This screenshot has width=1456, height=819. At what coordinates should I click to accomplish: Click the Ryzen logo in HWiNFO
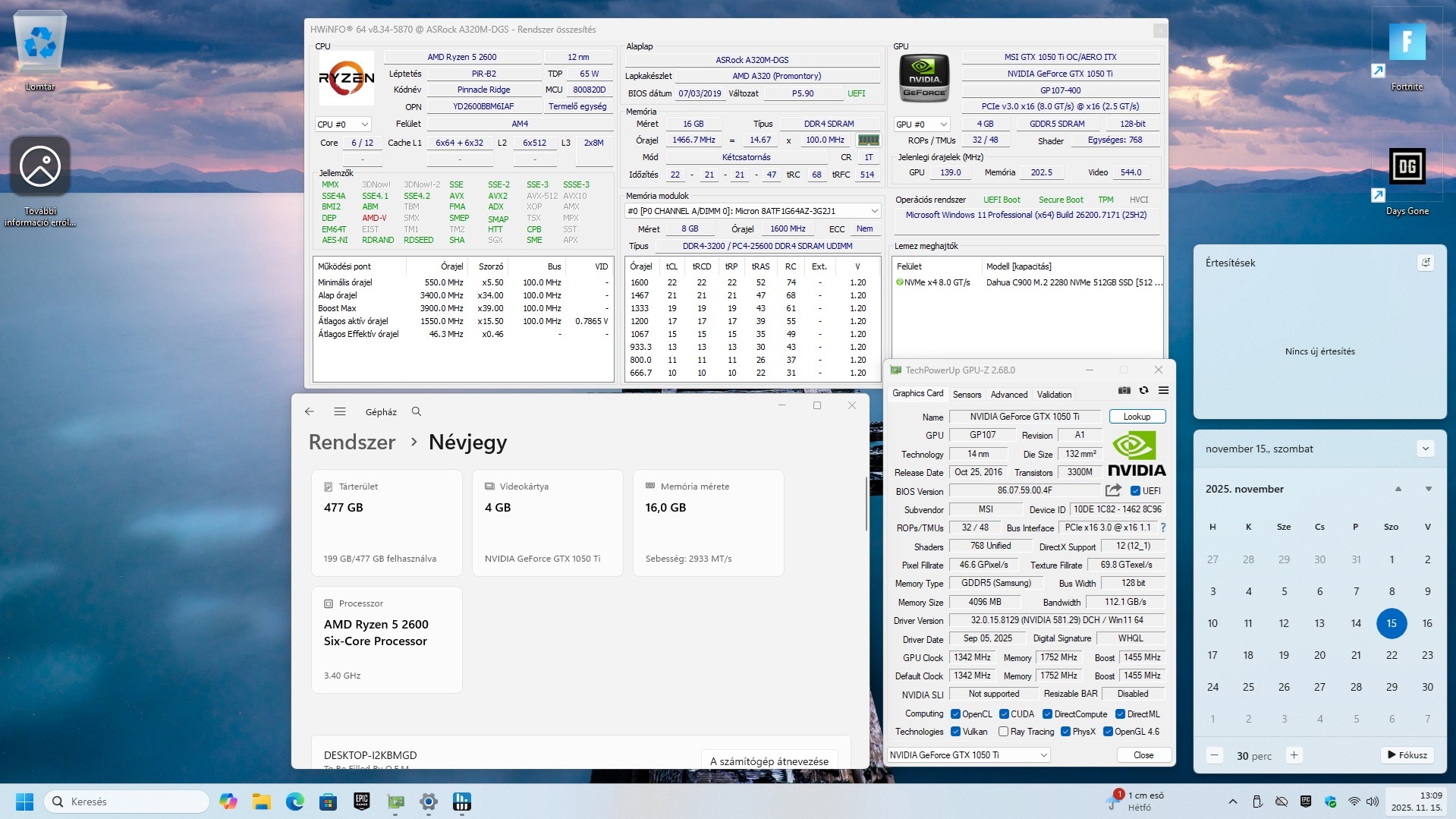346,78
